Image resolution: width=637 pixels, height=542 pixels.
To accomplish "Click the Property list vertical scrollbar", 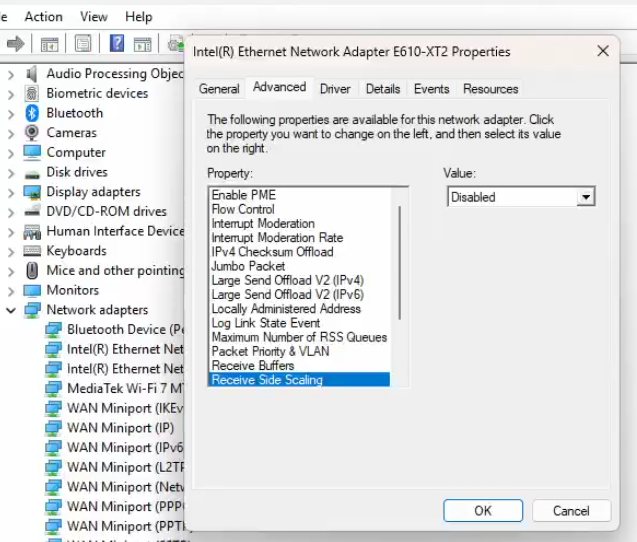I will pos(399,263).
